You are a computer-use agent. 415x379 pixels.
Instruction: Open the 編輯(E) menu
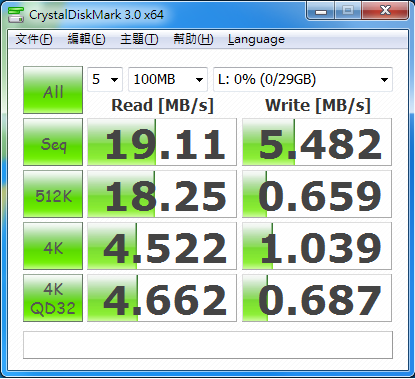coord(86,39)
